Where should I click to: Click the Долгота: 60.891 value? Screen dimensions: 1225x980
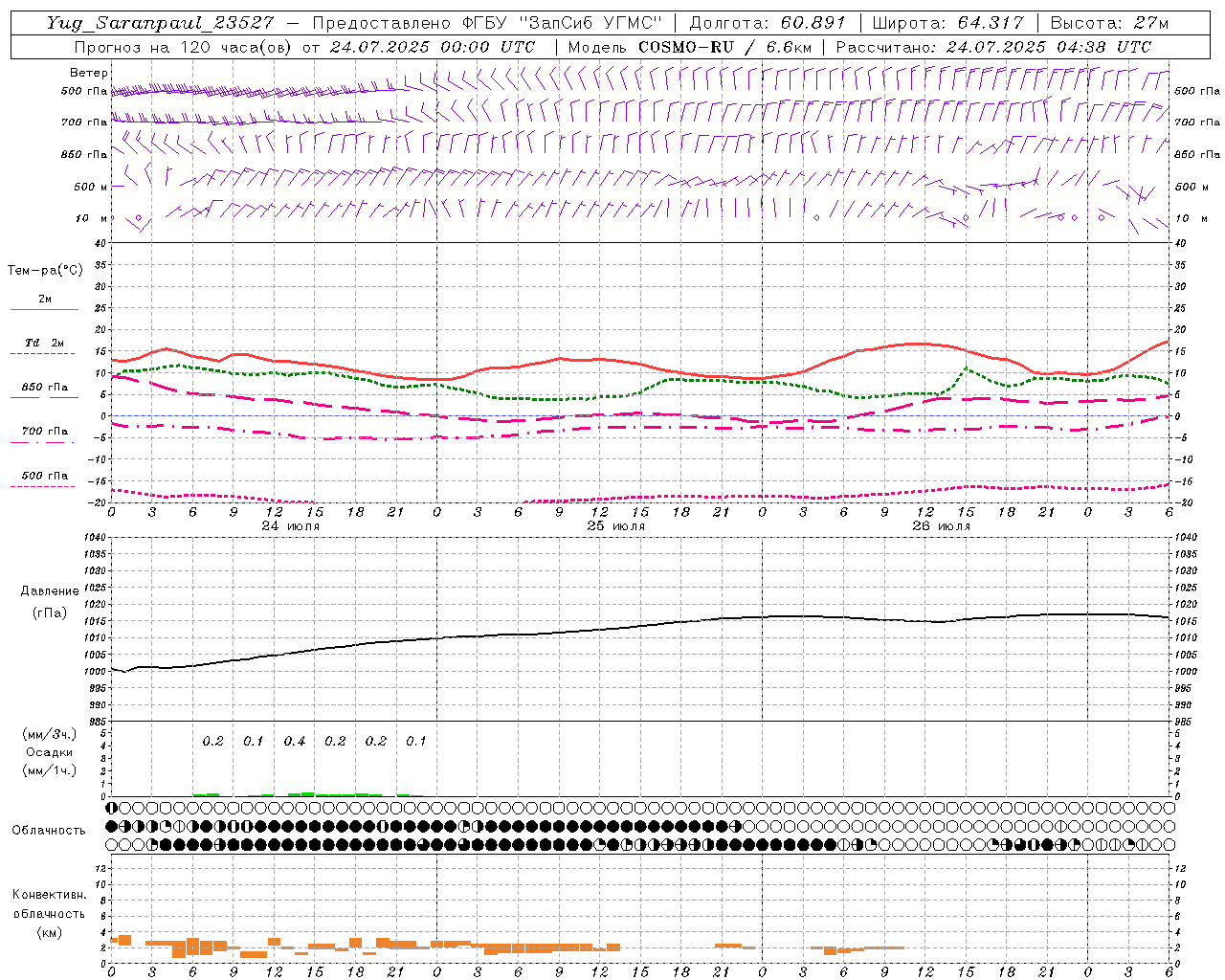(768, 23)
